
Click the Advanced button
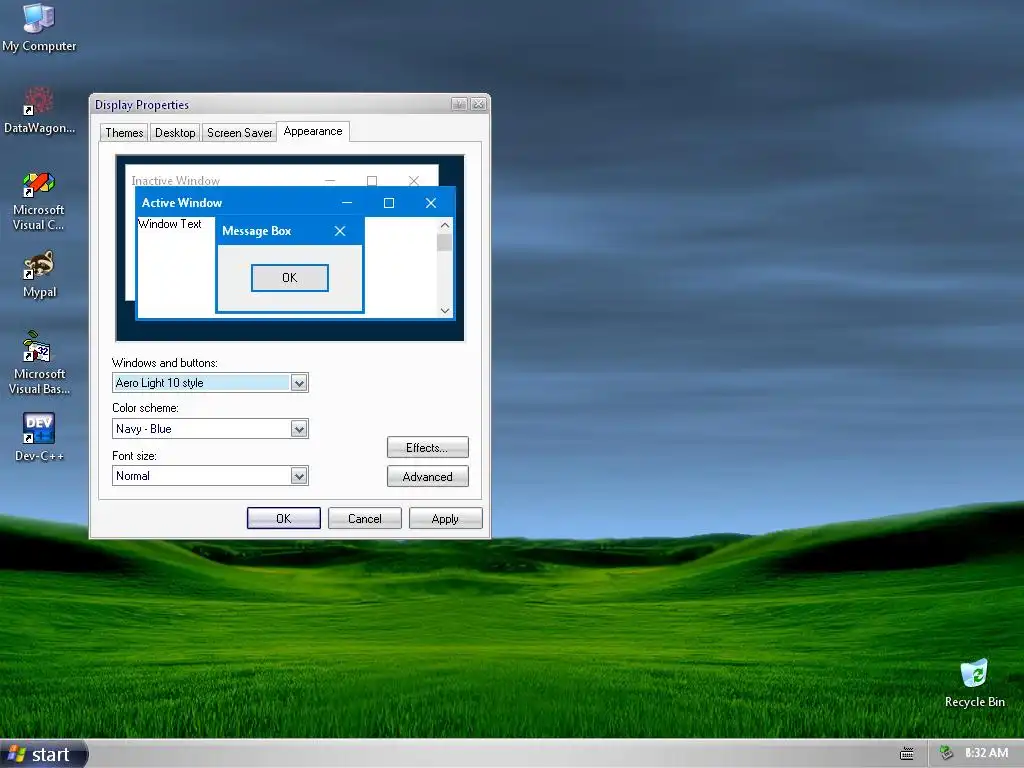pos(427,477)
